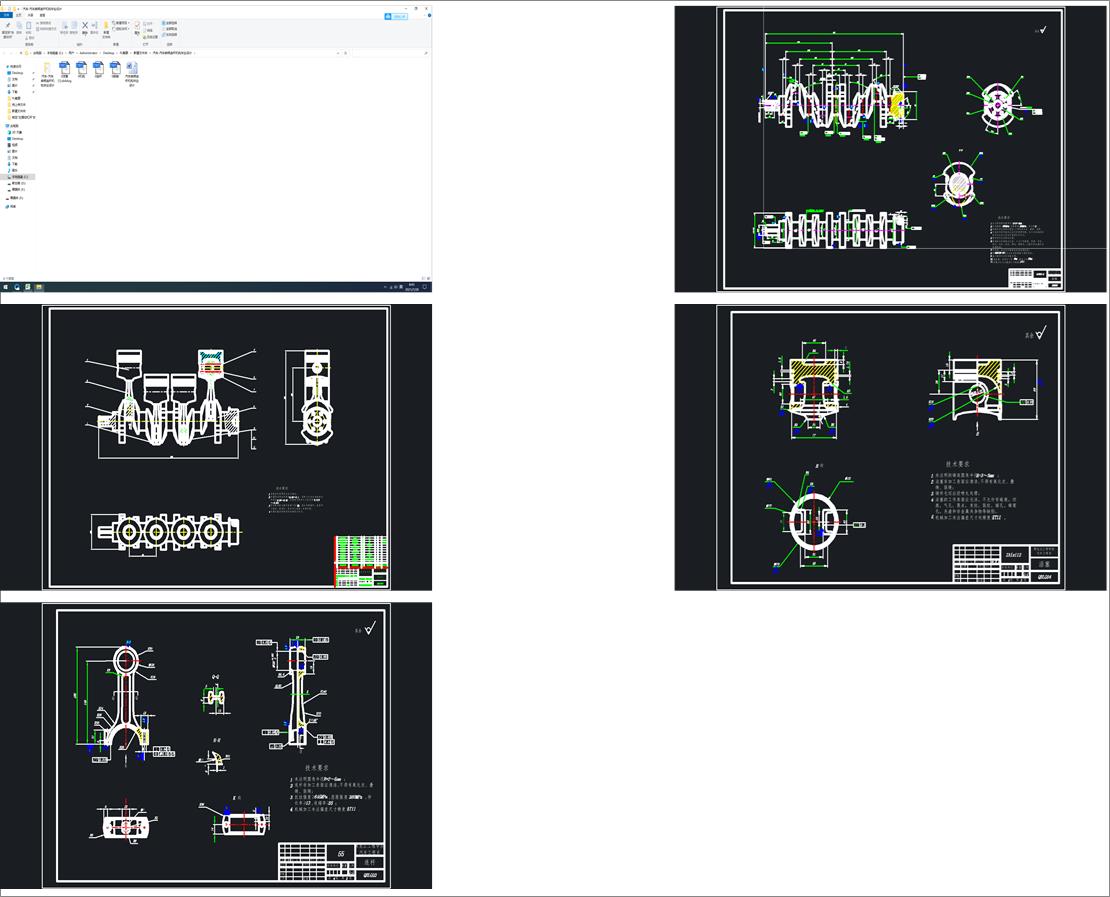Image resolution: width=1110 pixels, height=897 pixels.
Task: Select the folder icon in file list
Action: tap(47, 67)
